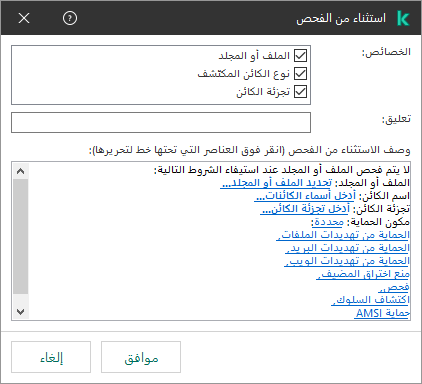This screenshot has height=384, width=422.
Task: Open the help question mark icon
Action: [70, 18]
